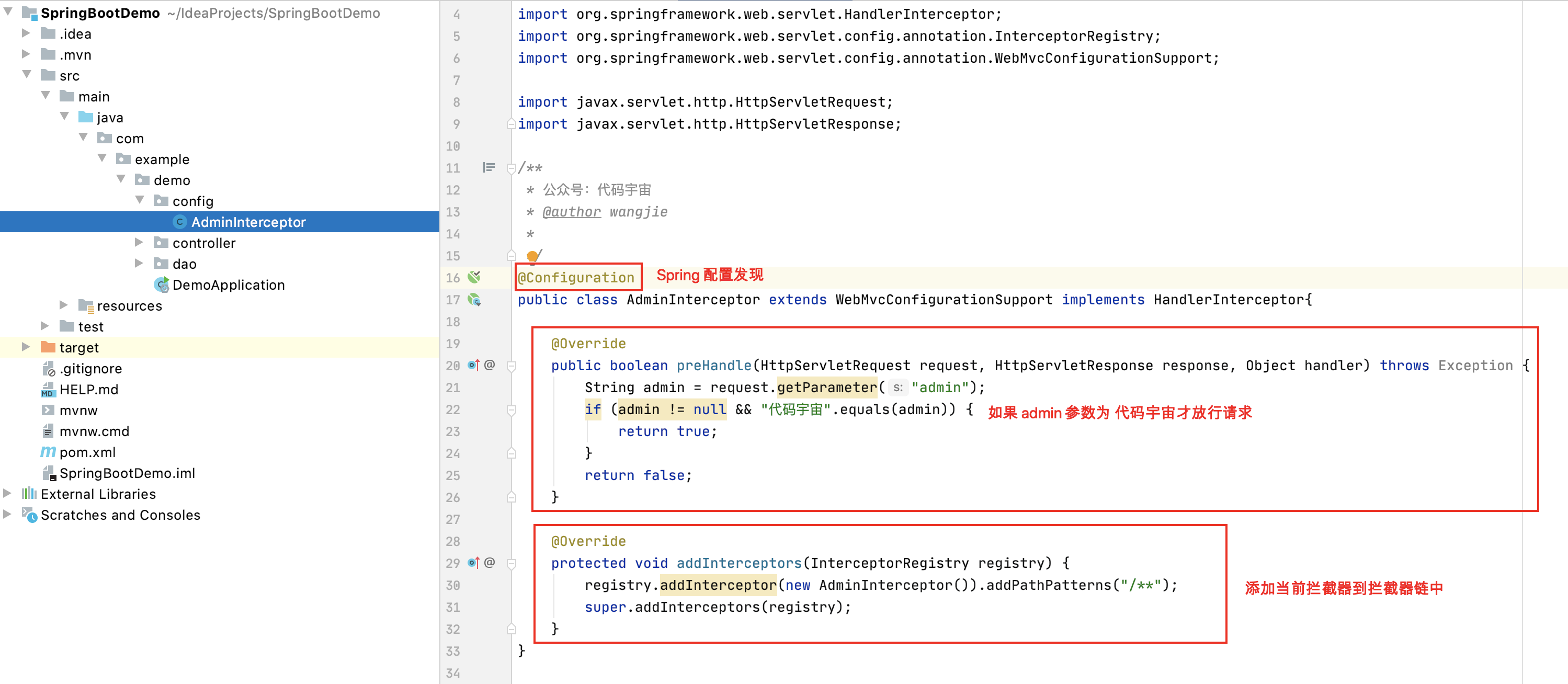The image size is (1568, 684).
Task: Expand External Libraries node
Action: (x=7, y=494)
